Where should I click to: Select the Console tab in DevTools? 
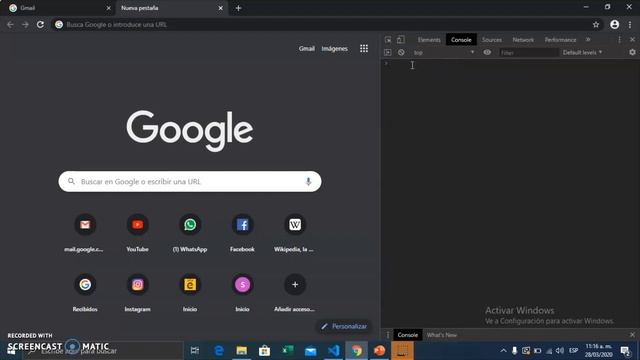(x=461, y=40)
